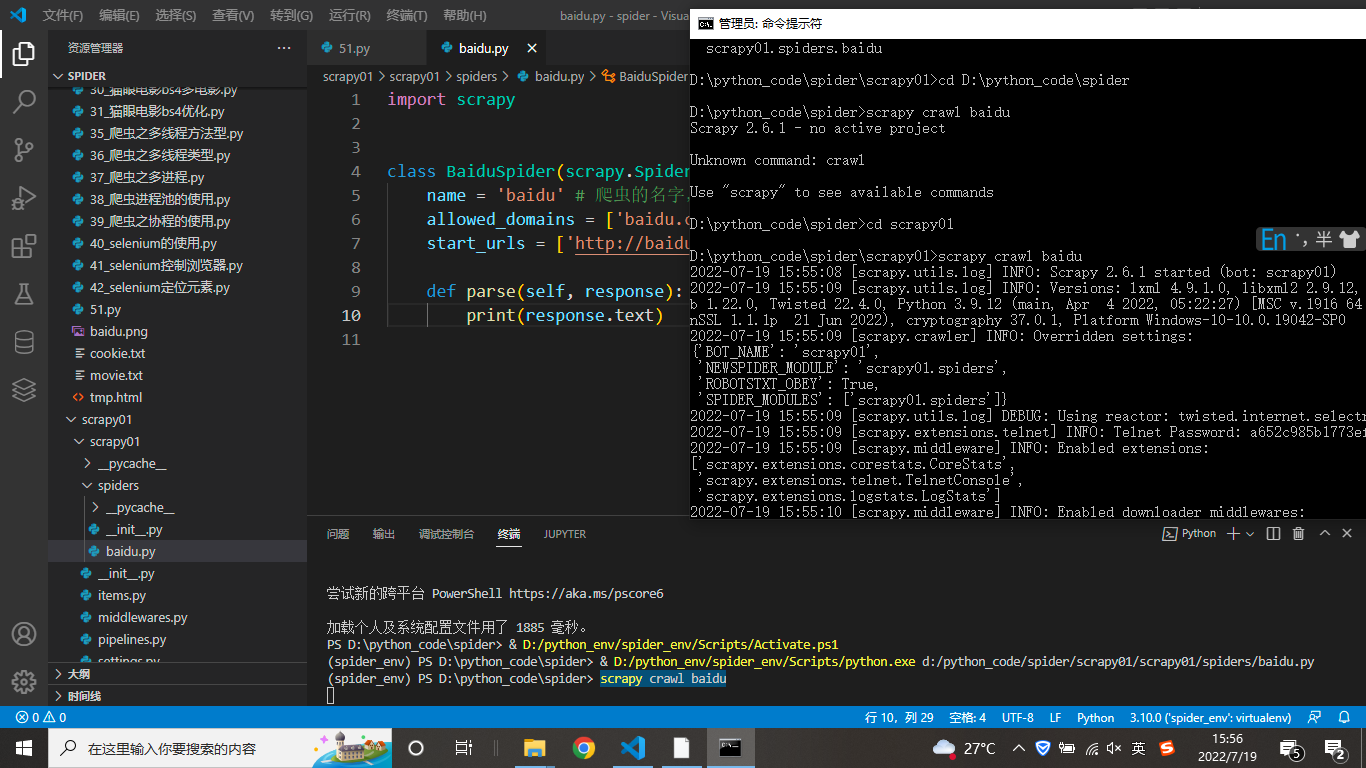Open File Explorer from the taskbar
This screenshot has width=1366, height=768.
tap(535, 748)
